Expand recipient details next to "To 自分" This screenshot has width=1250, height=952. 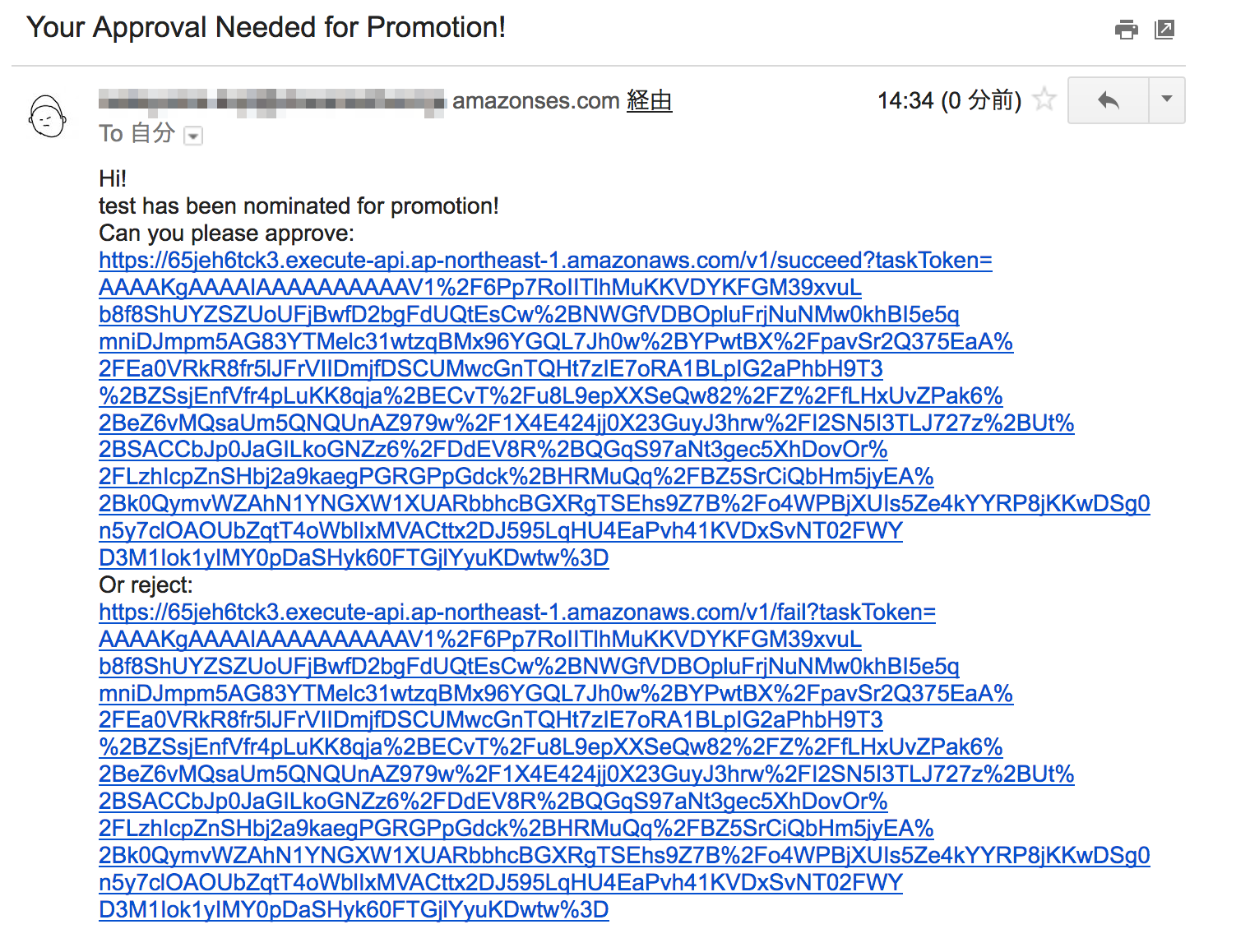pos(193,136)
